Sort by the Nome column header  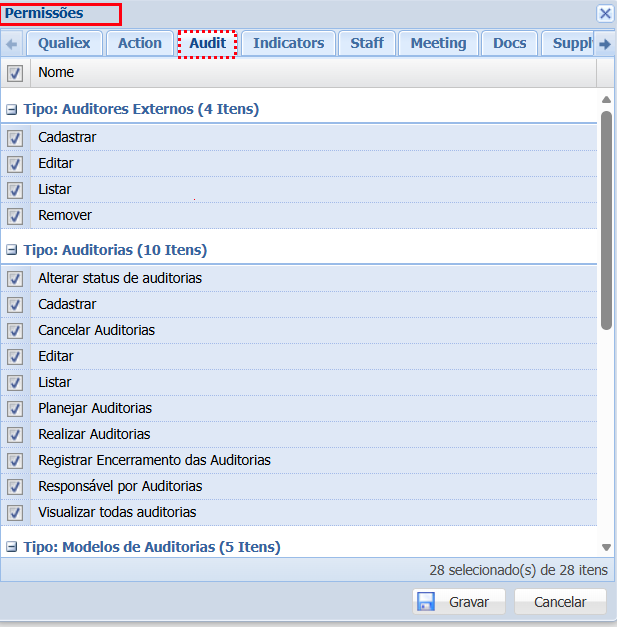[x=300, y=73]
